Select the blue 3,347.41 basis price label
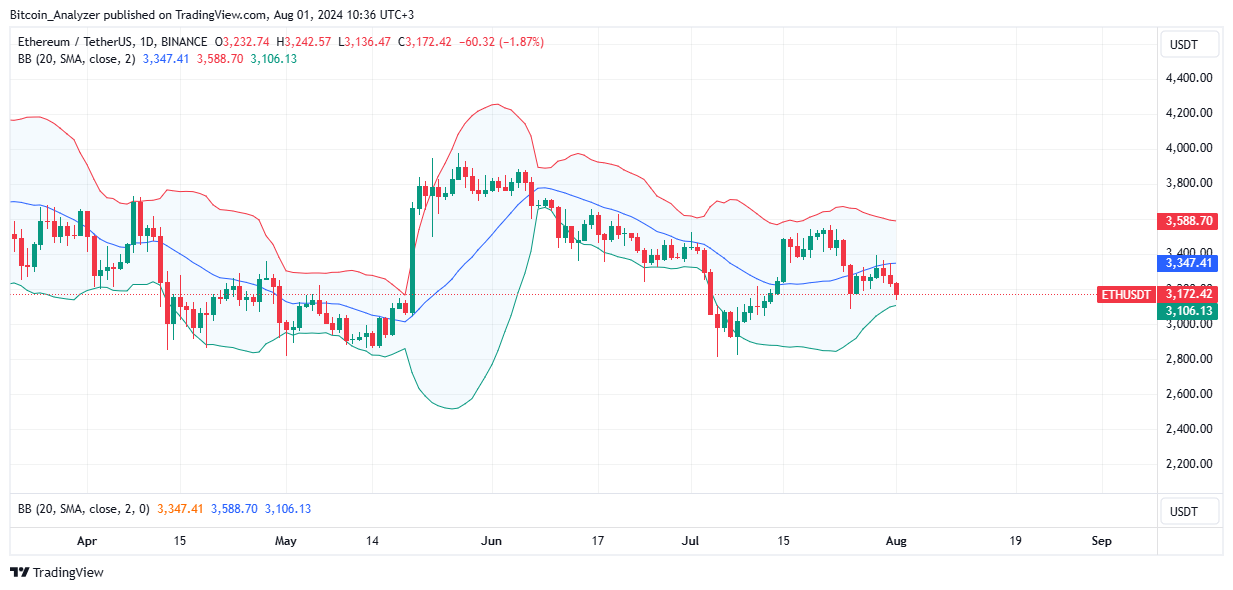The image size is (1233, 590). [1189, 263]
